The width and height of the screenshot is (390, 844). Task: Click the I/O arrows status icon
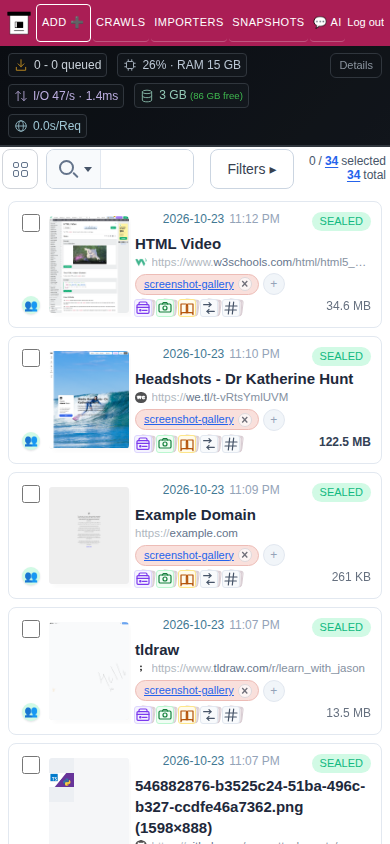pyautogui.click(x=21, y=96)
